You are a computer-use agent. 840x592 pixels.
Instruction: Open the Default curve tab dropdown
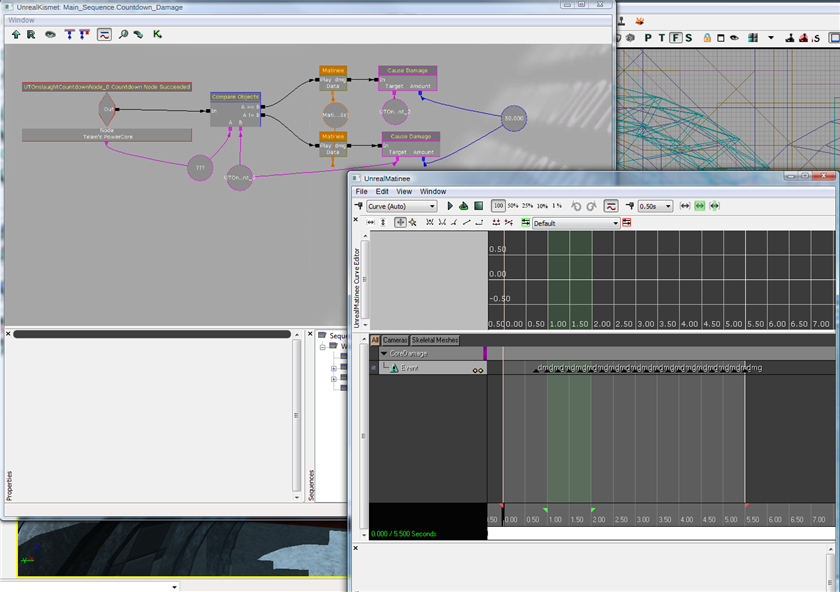point(576,223)
